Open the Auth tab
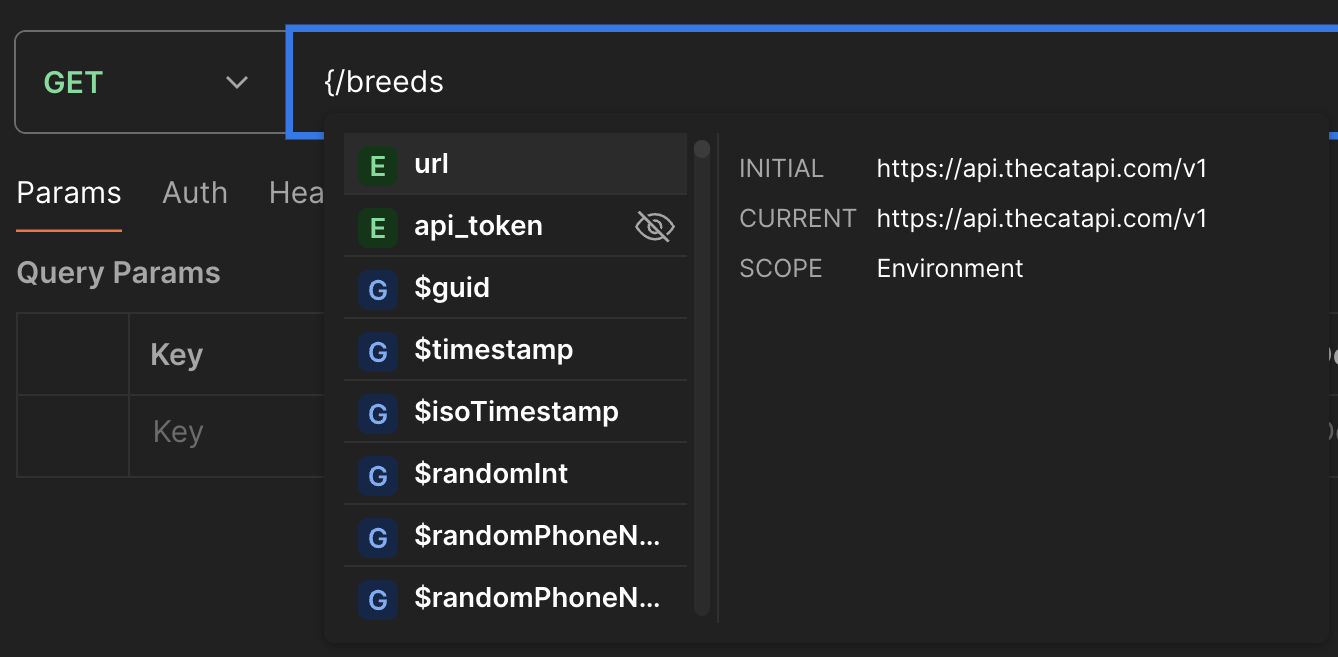 (195, 193)
